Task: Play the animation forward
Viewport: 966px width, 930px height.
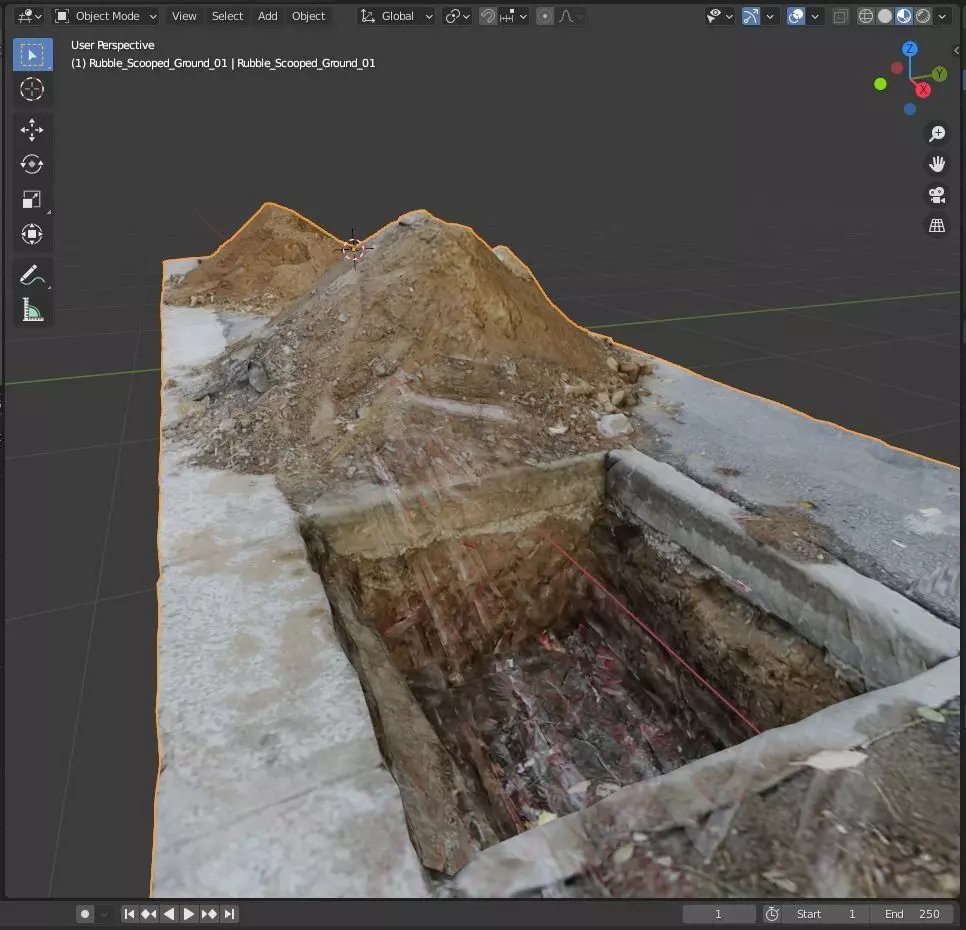Action: tap(189, 914)
